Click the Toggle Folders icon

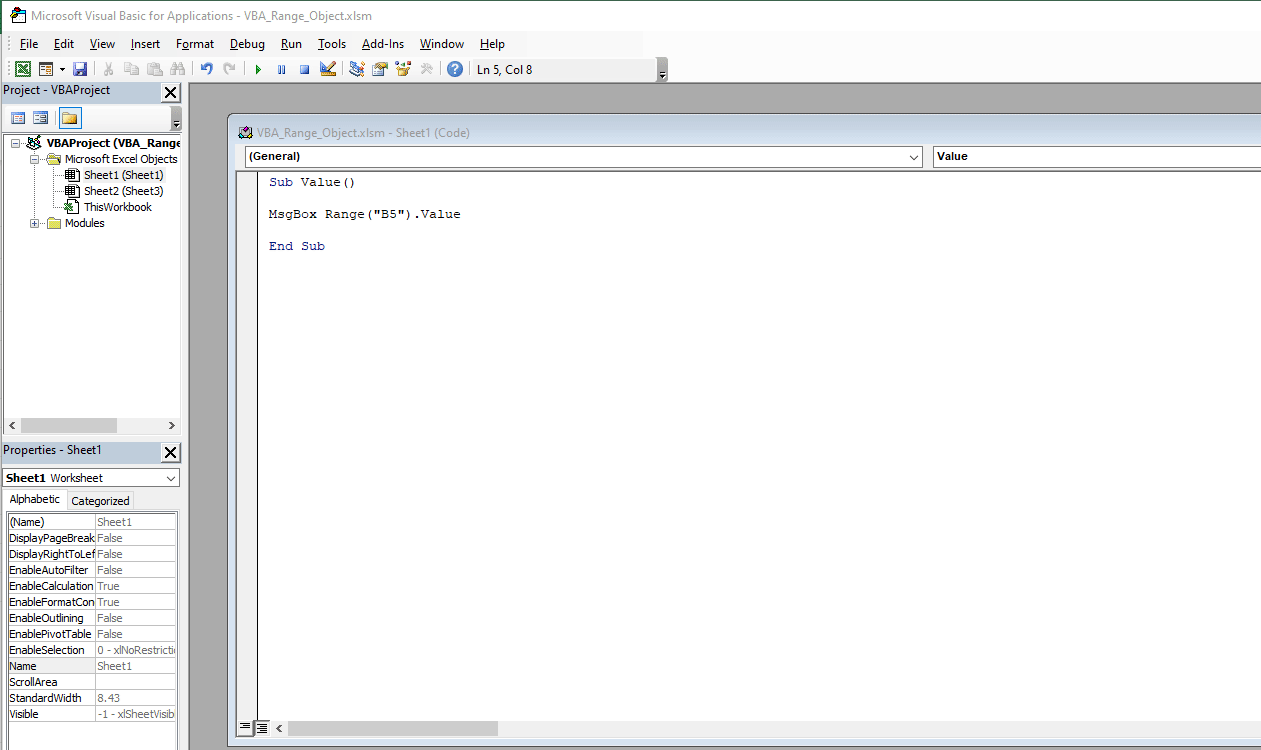coord(68,117)
